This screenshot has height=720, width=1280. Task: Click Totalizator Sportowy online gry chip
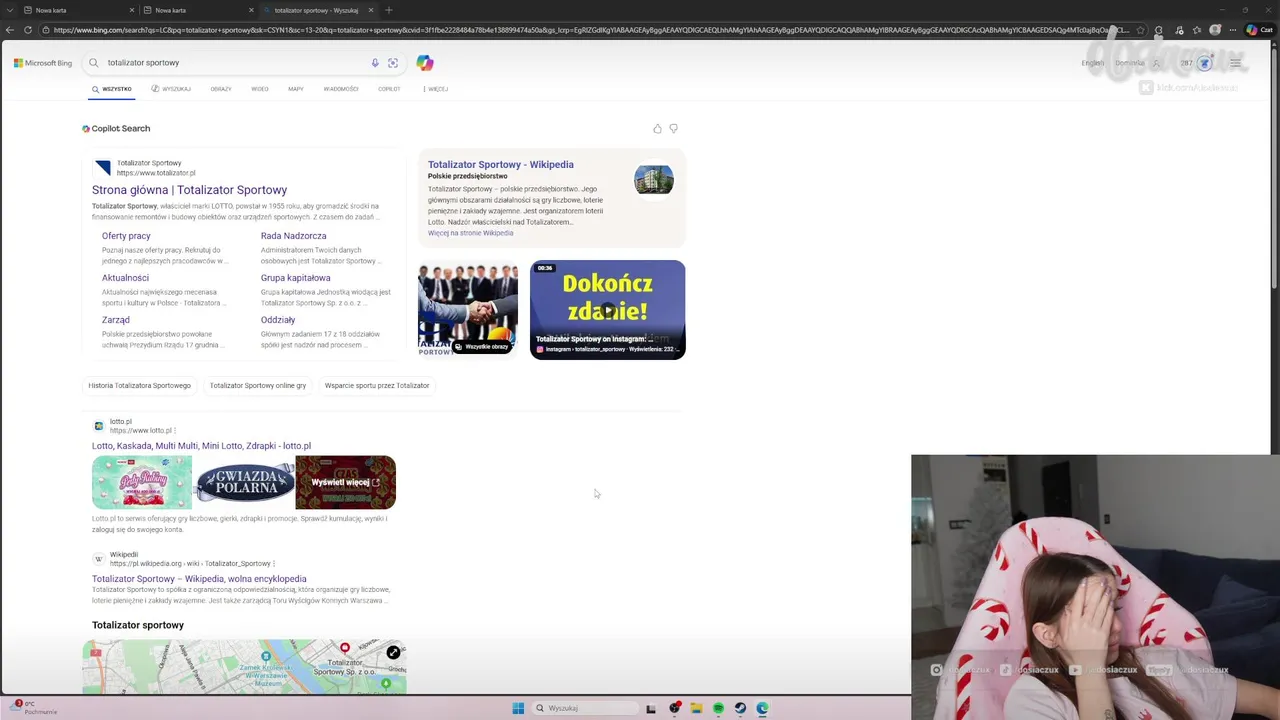pos(258,385)
